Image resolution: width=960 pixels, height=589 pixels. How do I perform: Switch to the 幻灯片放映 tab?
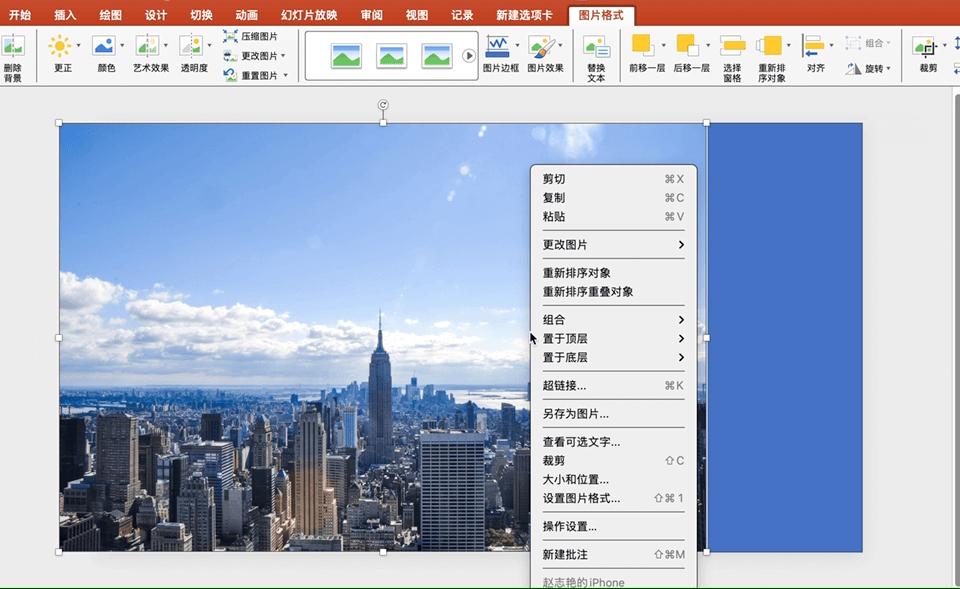309,15
